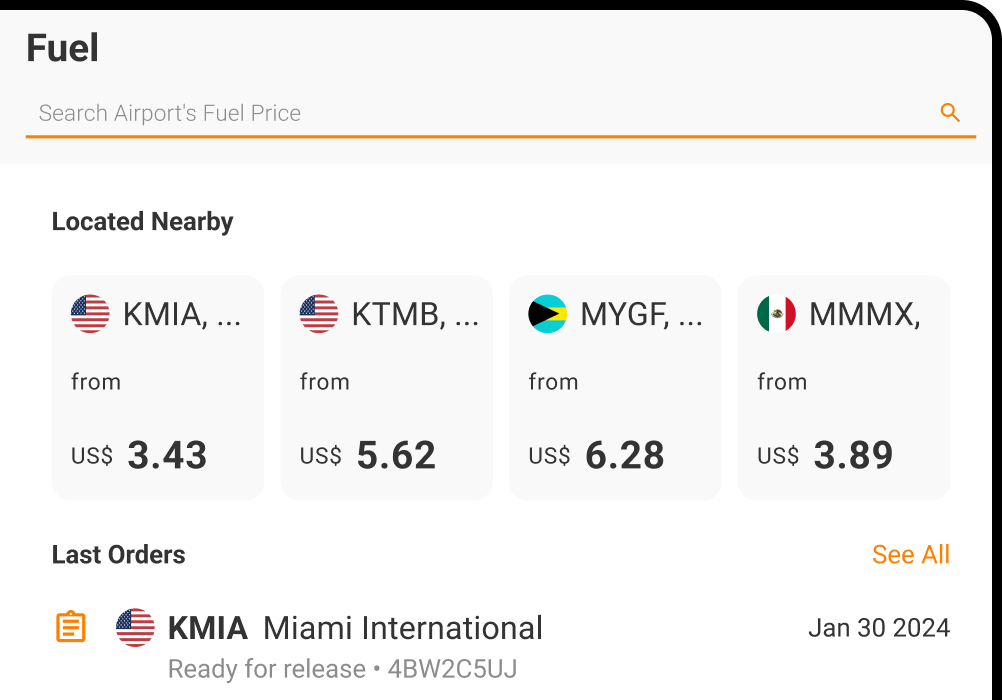Open the KMIA nearby fuel card
The image size is (1002, 700).
tap(158, 388)
